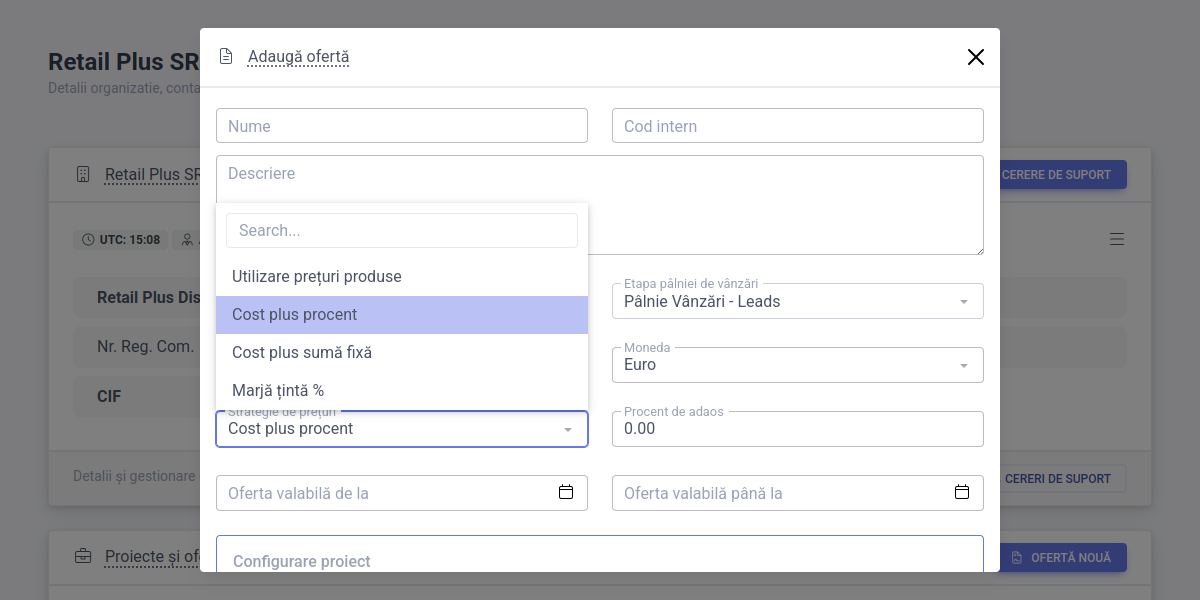Viewport: 1200px width, 600px height.
Task: Expand the Etapa pâlniei de vânzări dropdown
Action: click(x=964, y=302)
